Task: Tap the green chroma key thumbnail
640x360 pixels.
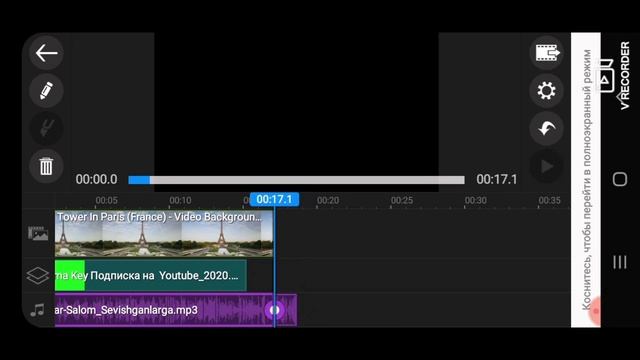Action: (x=70, y=276)
